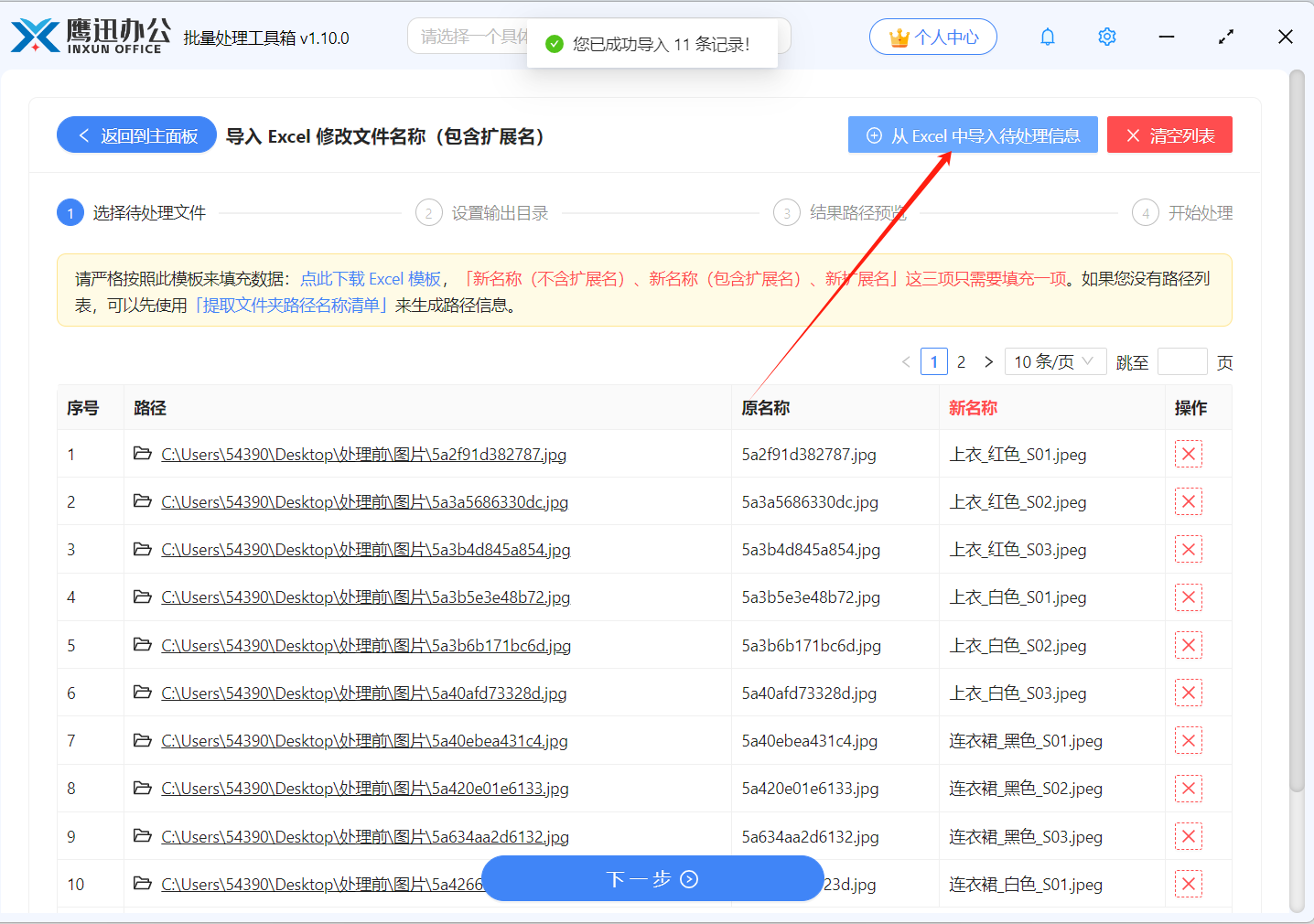The width and height of the screenshot is (1314, 924).
Task: Open folder icon for 5a3b4d845a854.jpg
Action: pyautogui.click(x=143, y=549)
